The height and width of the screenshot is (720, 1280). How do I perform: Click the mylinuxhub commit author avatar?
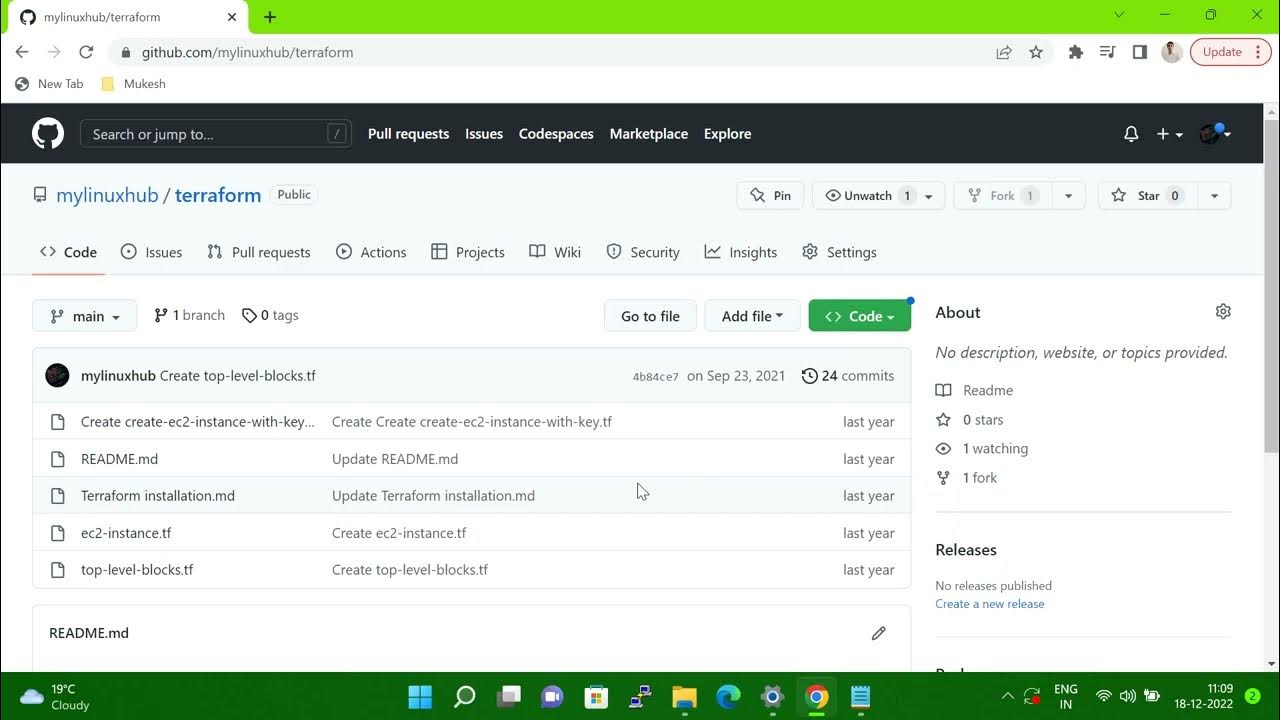pos(58,376)
